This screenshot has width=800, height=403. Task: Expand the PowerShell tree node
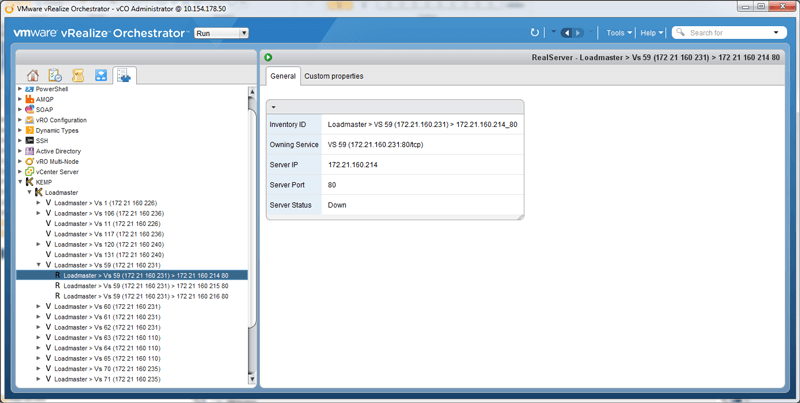click(x=20, y=89)
